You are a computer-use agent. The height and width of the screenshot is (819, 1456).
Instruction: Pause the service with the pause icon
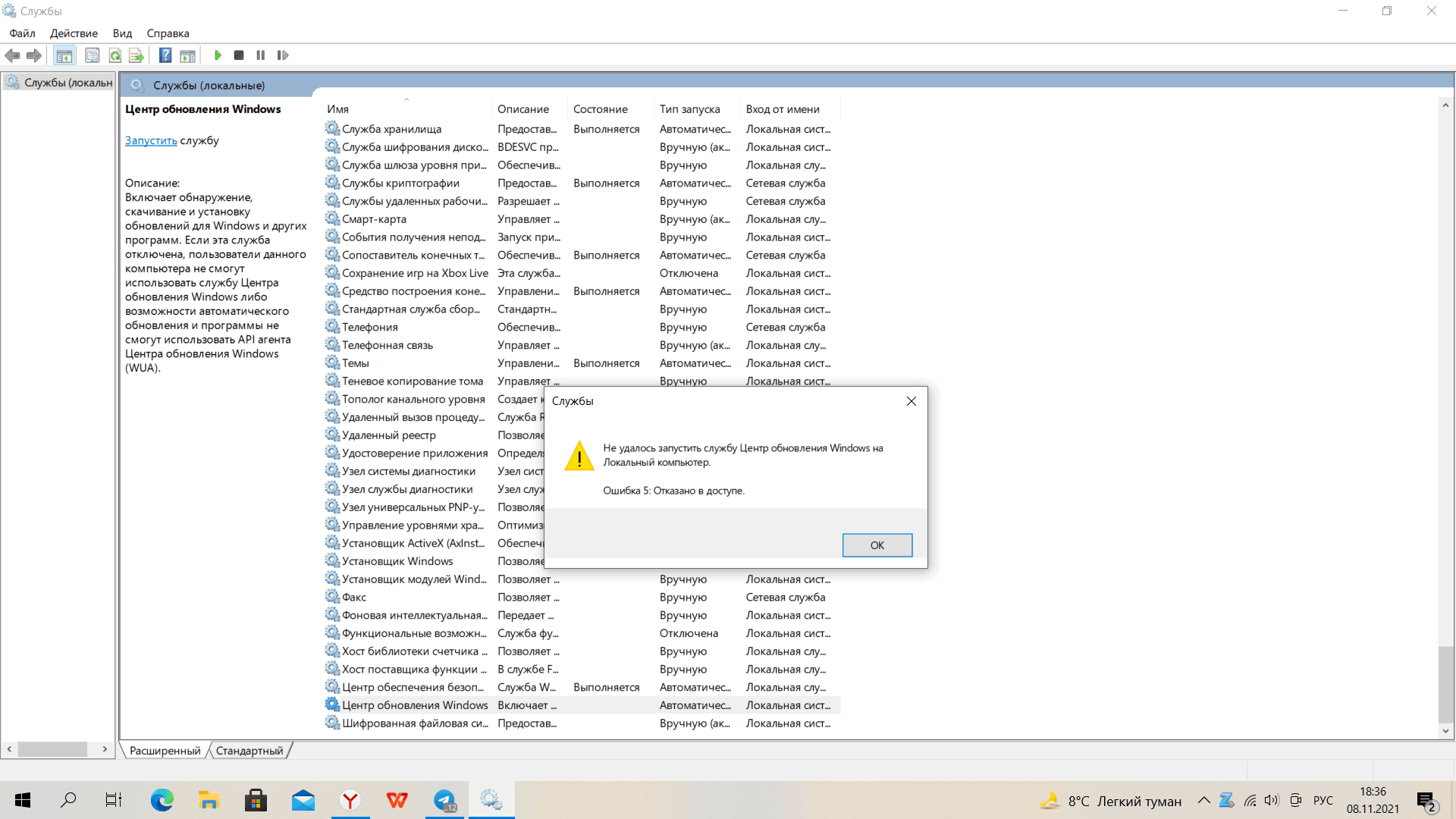260,55
